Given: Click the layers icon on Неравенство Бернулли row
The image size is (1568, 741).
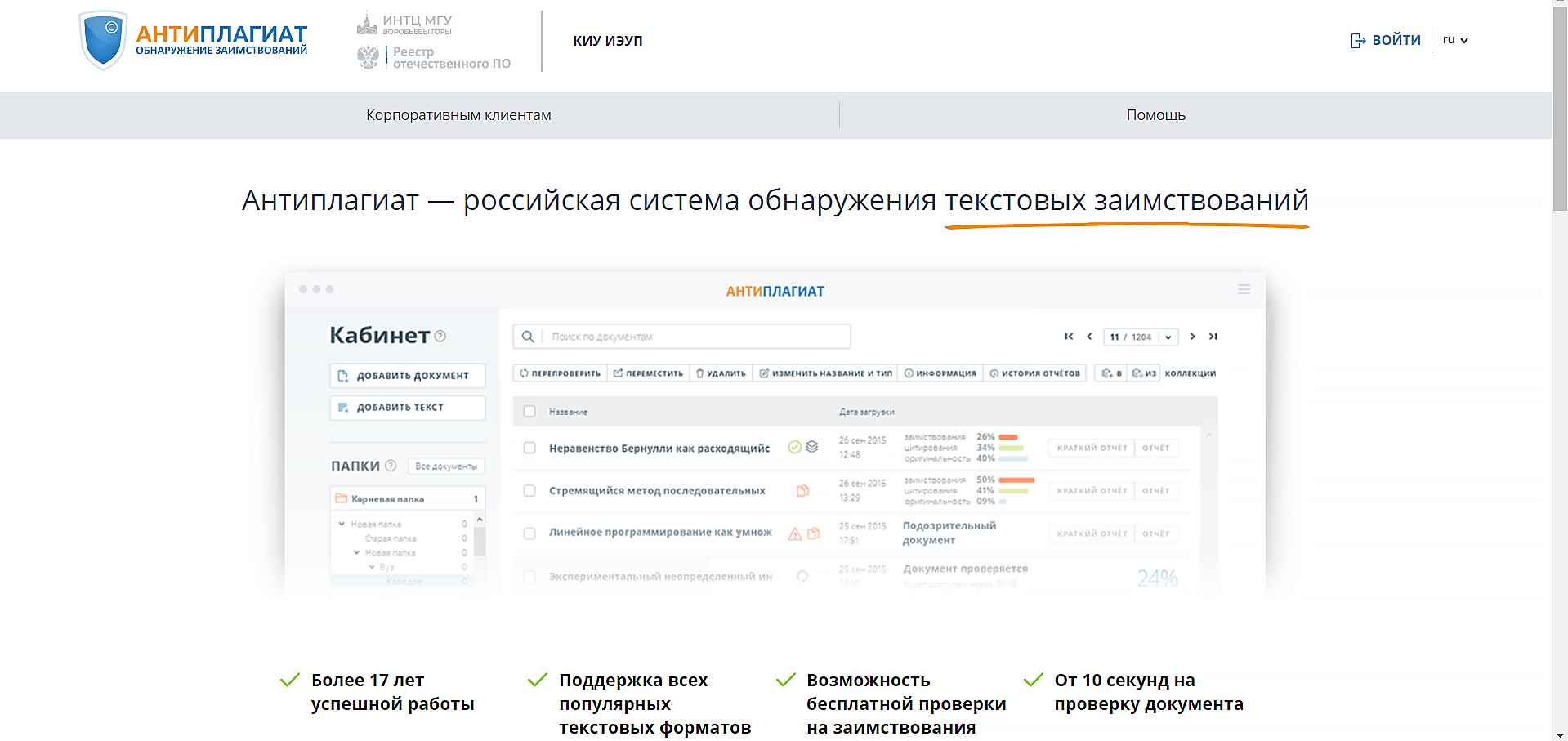Looking at the screenshot, I should tap(811, 447).
